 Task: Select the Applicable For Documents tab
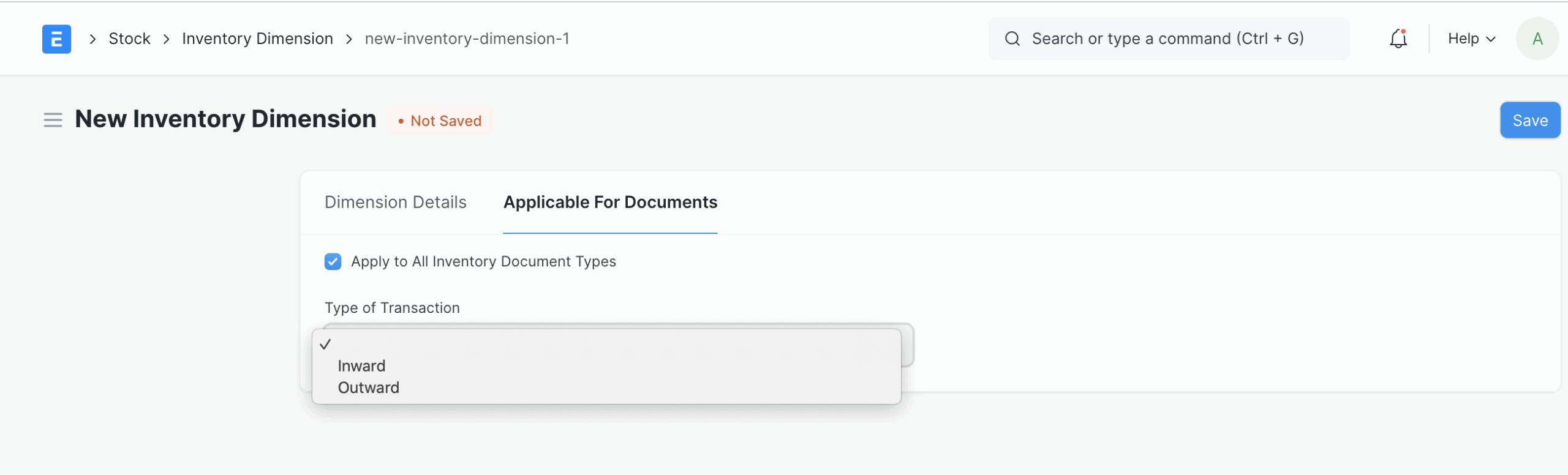click(x=610, y=202)
